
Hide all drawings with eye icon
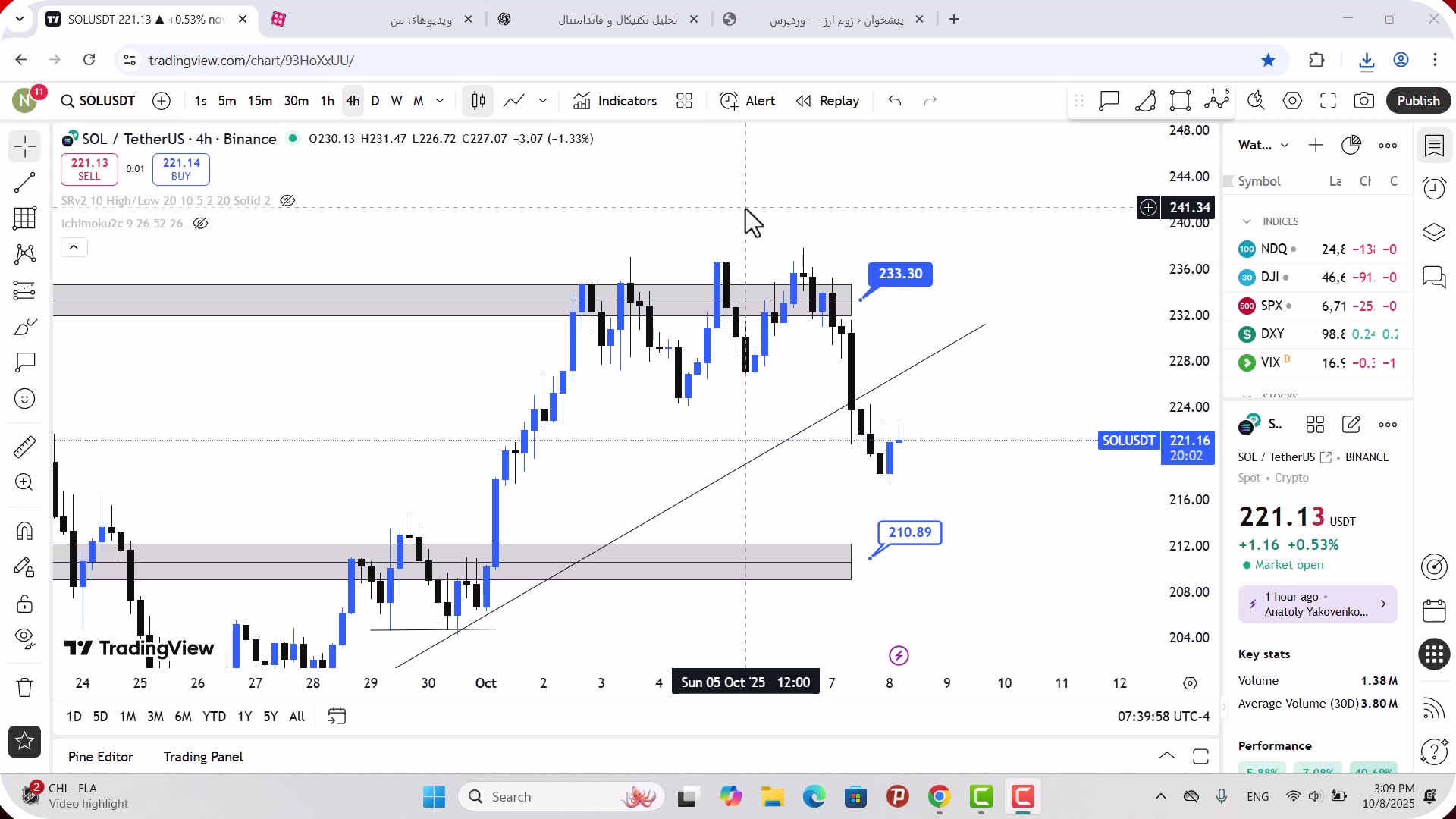click(25, 639)
